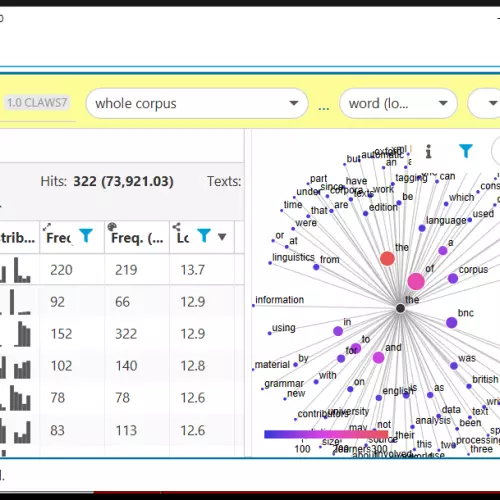Click the 'in' node in graph
This screenshot has height=500, width=500.
click(338, 331)
